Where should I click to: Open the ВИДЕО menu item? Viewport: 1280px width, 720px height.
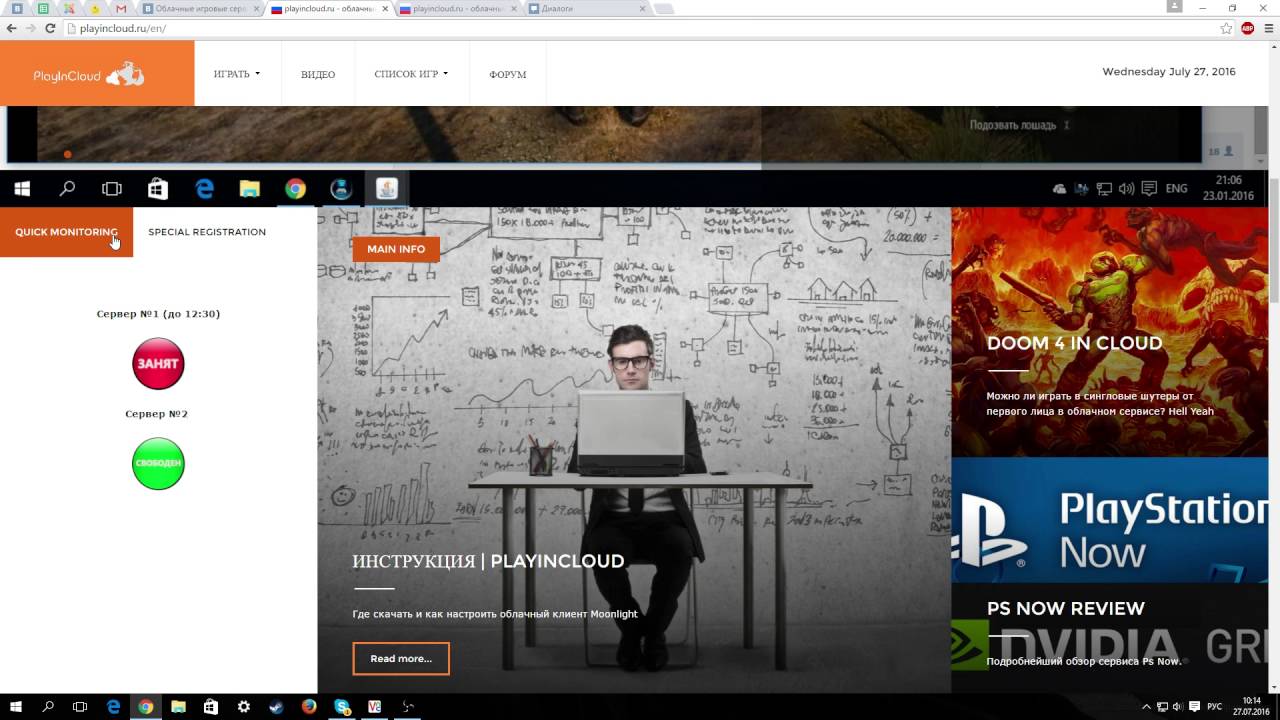pos(318,75)
